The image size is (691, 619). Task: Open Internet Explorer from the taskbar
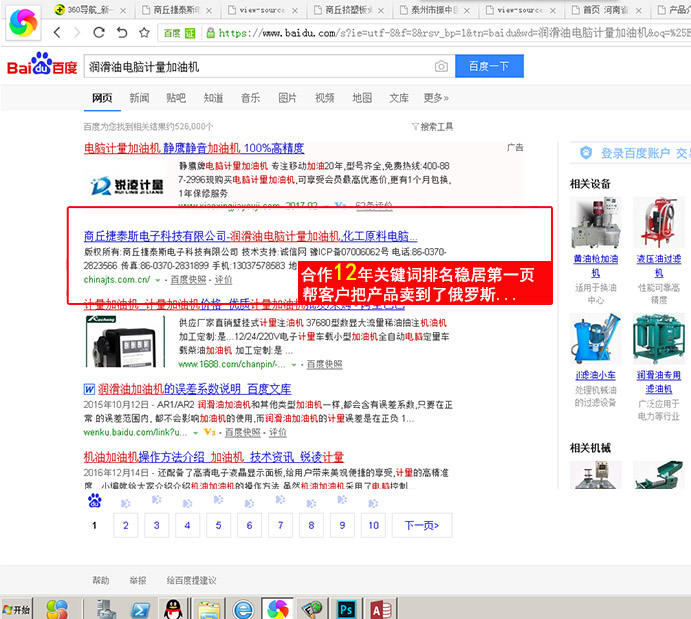(x=243, y=610)
